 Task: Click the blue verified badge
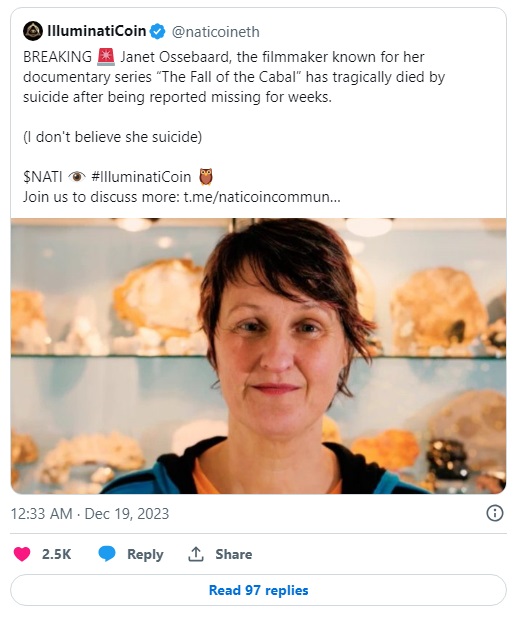pos(158,32)
